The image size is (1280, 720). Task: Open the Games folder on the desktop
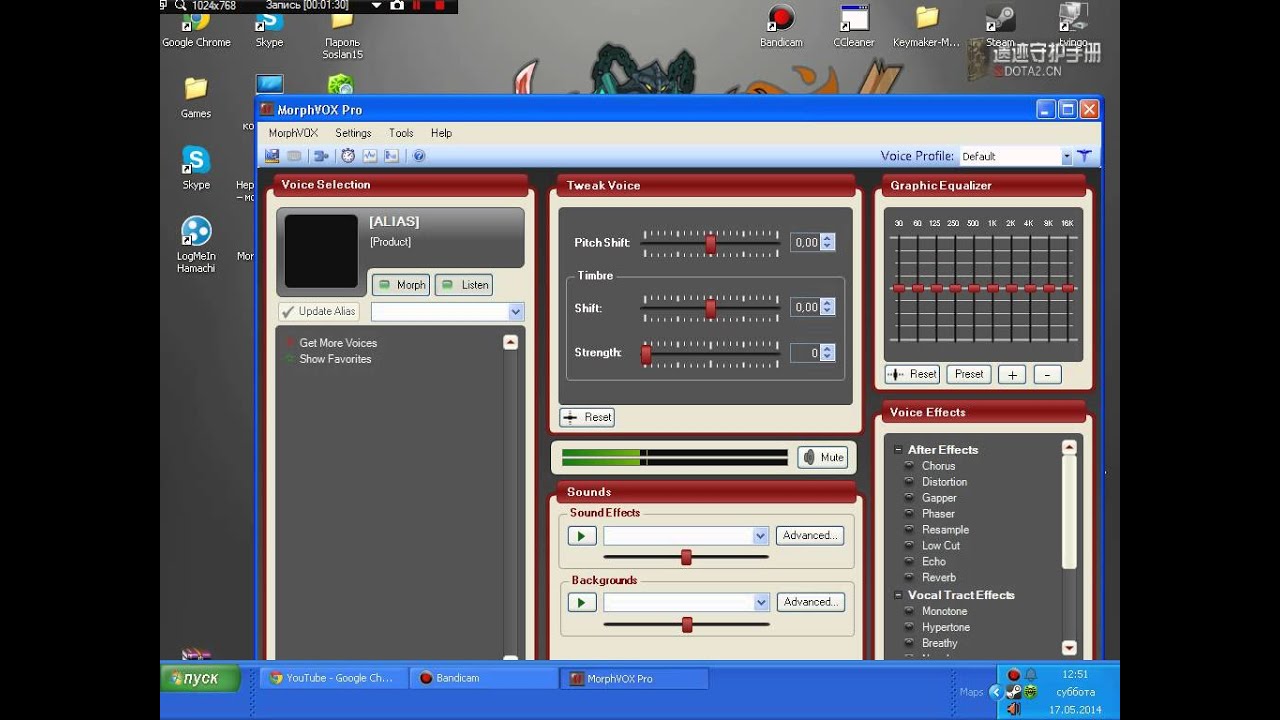pyautogui.click(x=196, y=98)
